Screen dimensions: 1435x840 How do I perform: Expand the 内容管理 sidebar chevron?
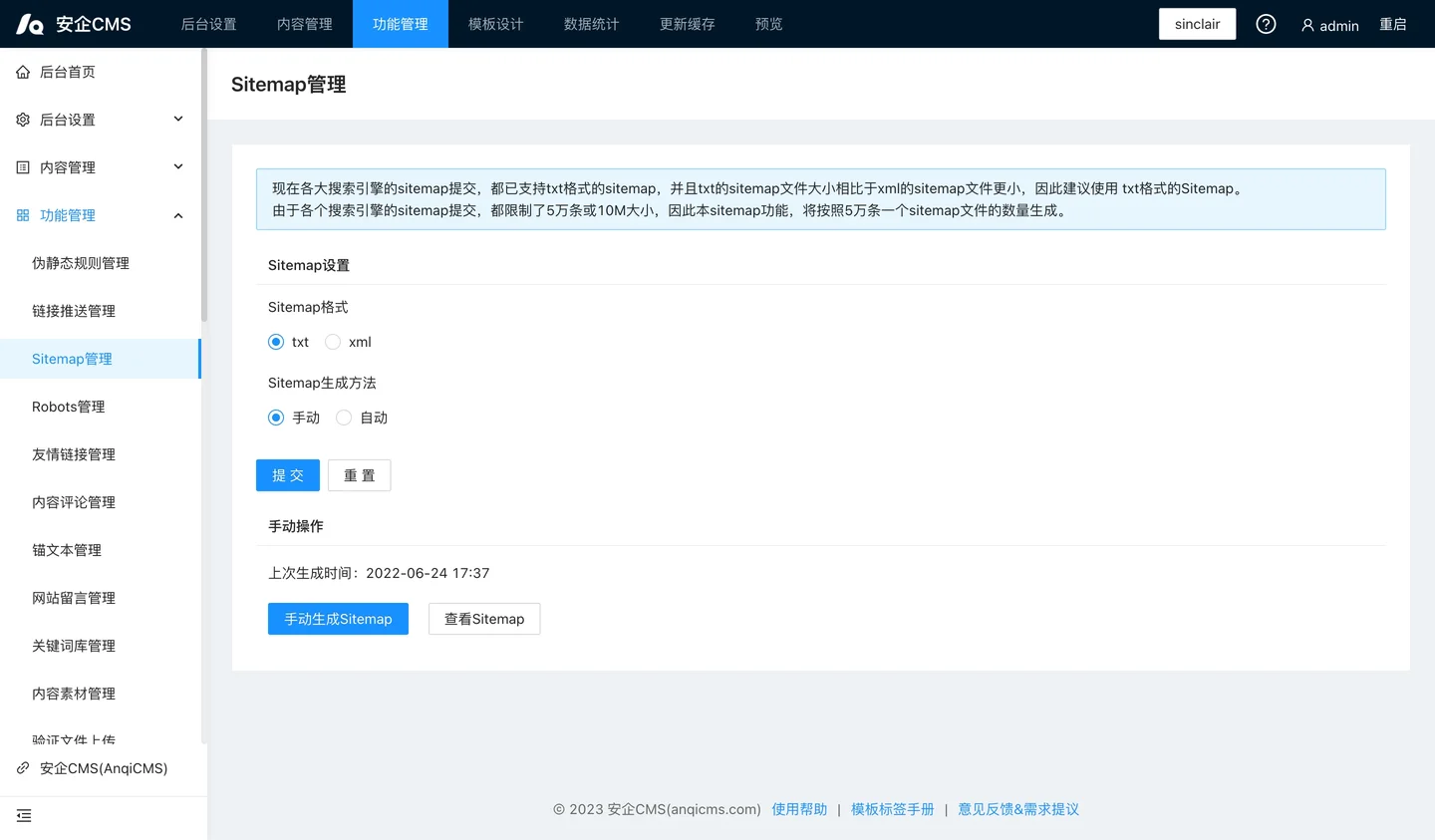[x=178, y=166]
